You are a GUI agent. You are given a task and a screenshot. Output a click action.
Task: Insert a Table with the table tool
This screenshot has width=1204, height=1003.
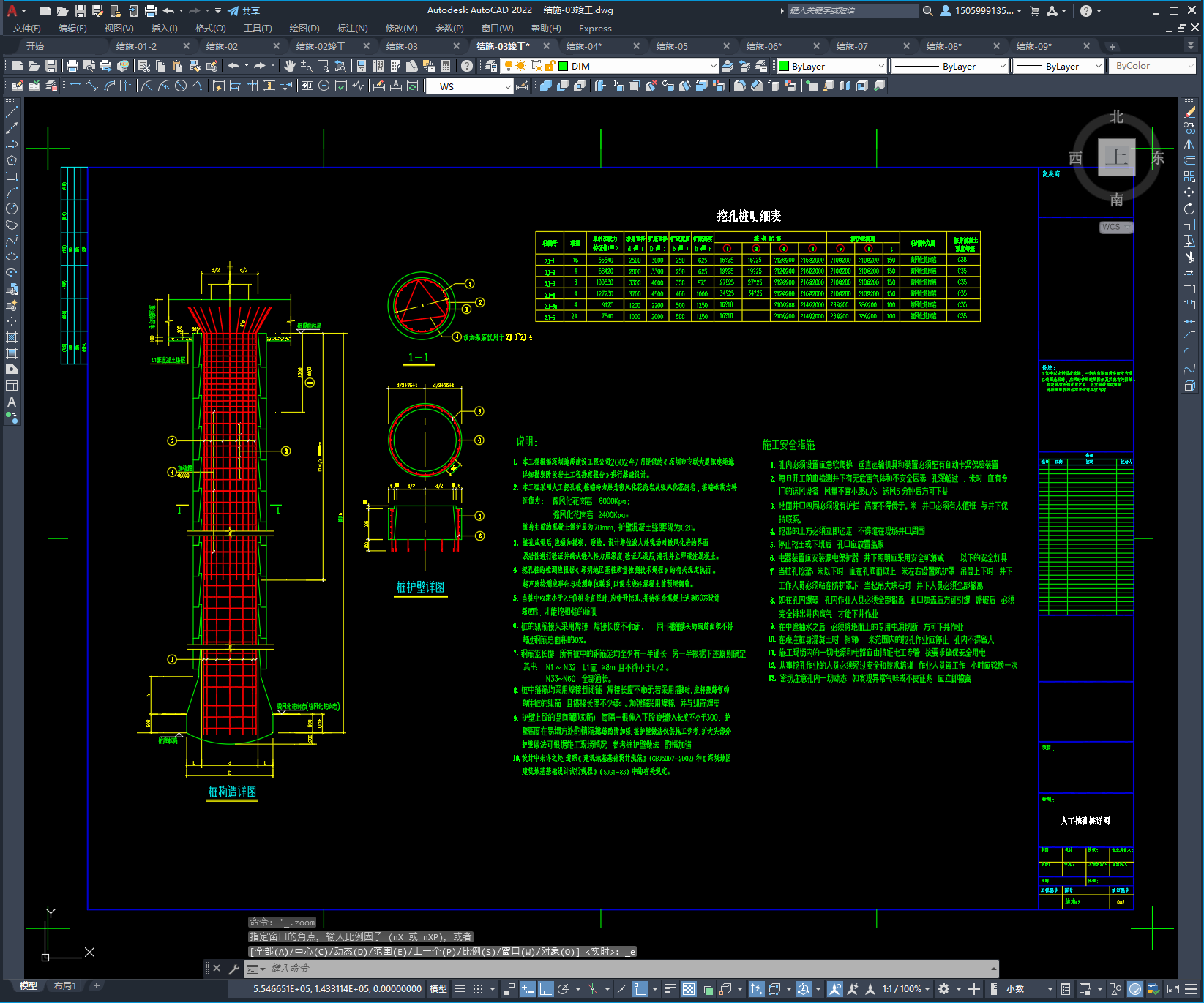coord(12,386)
